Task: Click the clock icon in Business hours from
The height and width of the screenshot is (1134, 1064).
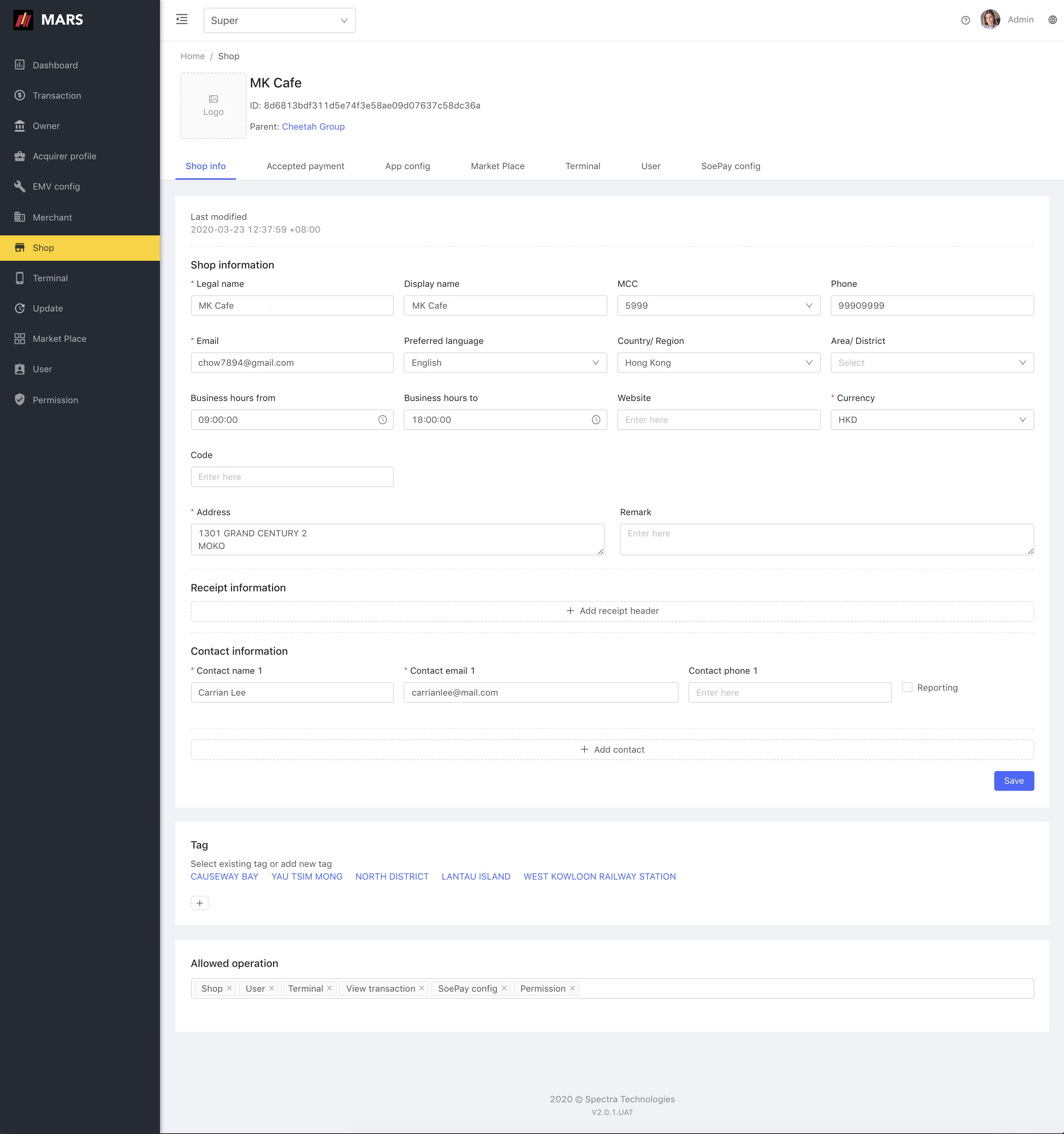Action: point(382,420)
